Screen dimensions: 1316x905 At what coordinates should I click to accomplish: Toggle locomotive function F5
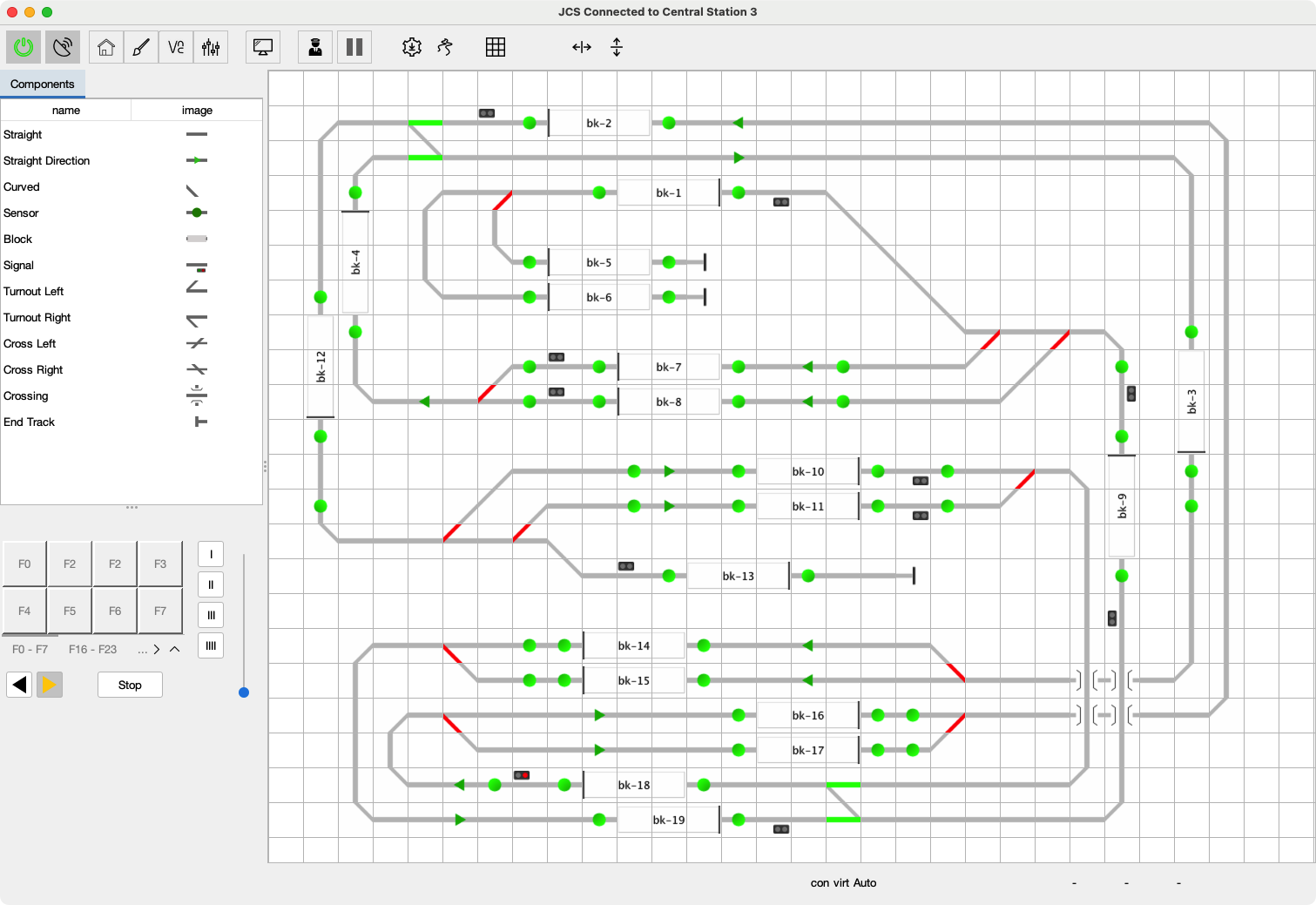(70, 611)
